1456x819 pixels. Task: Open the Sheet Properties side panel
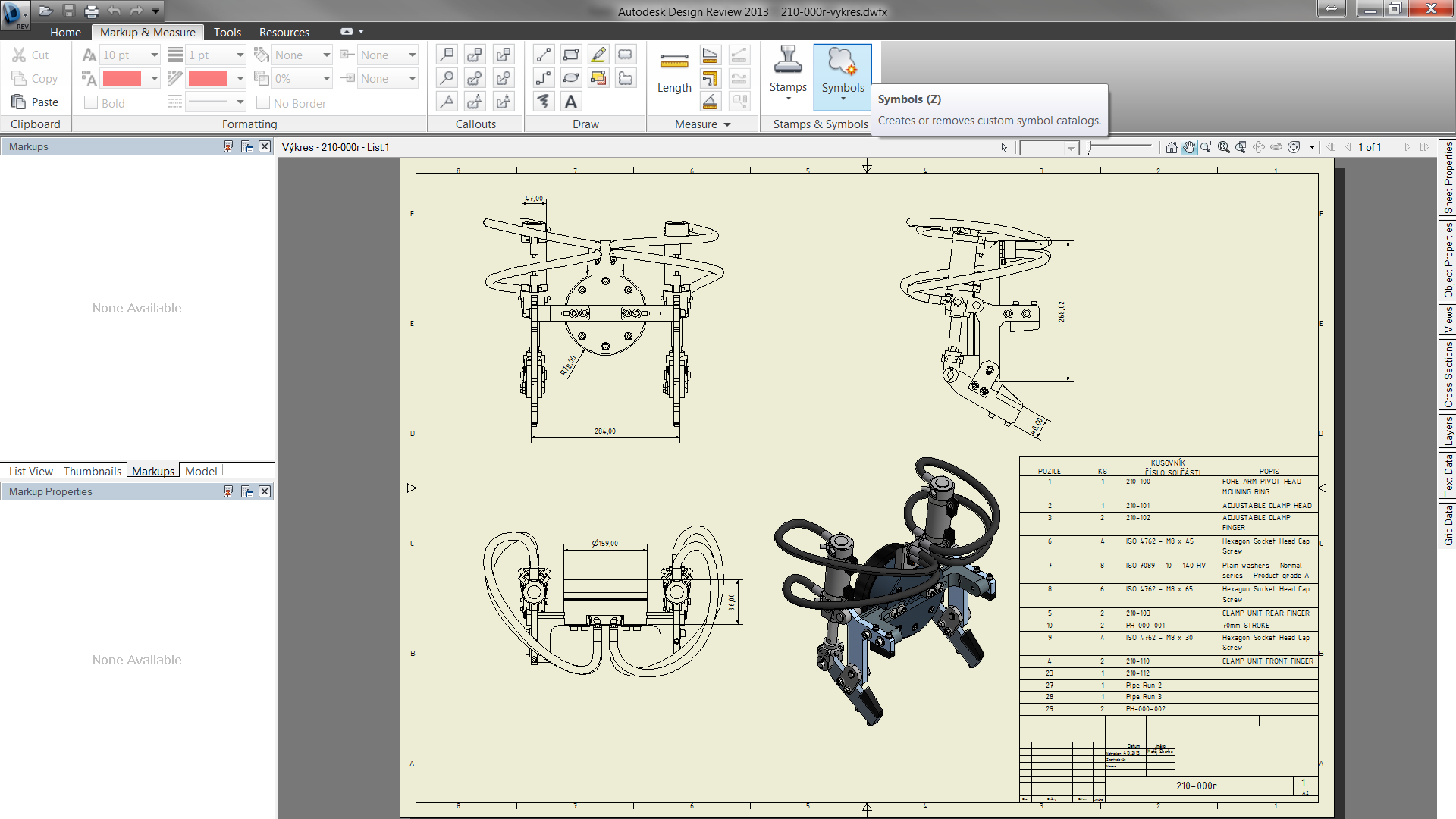point(1448,177)
